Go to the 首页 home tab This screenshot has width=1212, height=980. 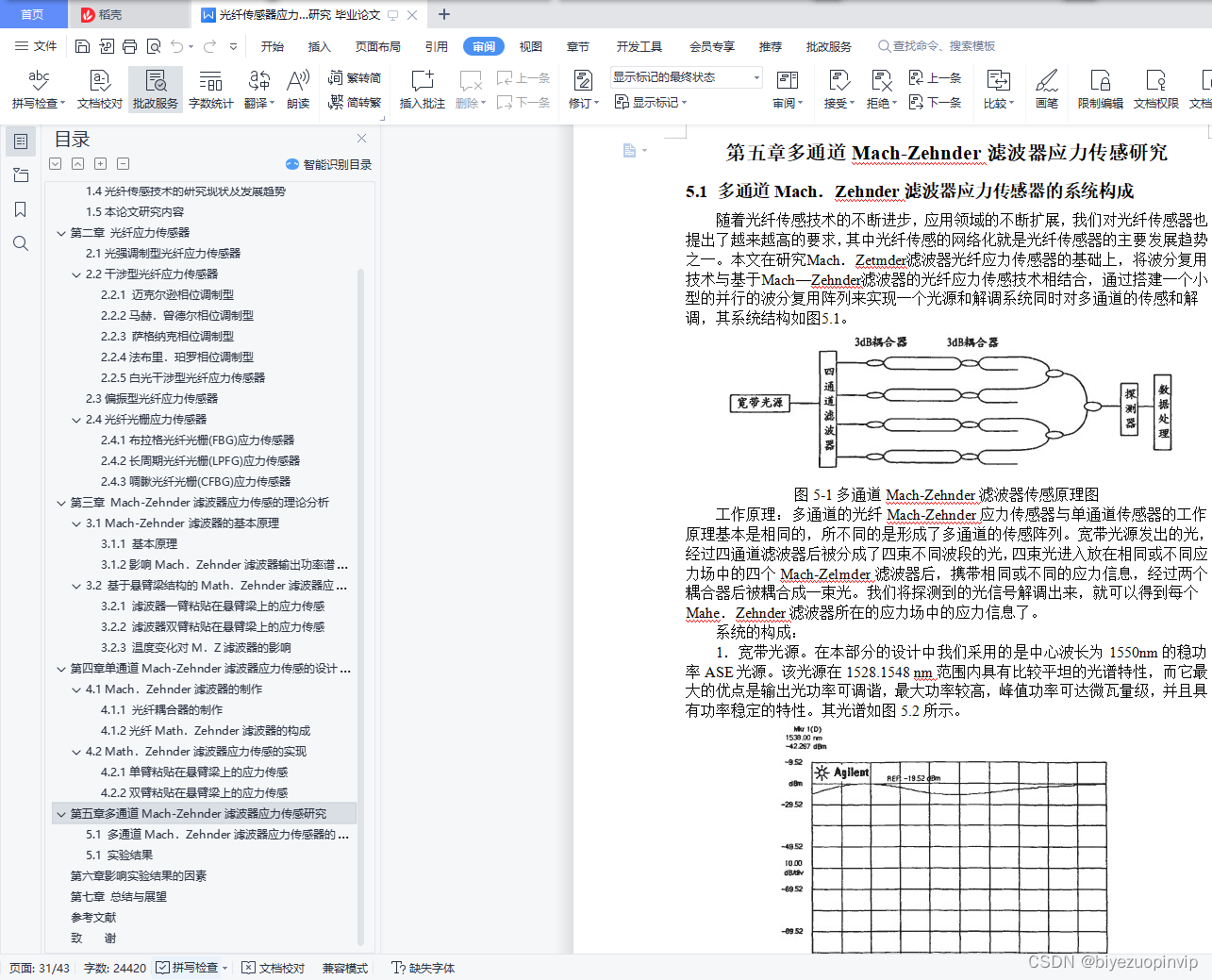click(32, 14)
